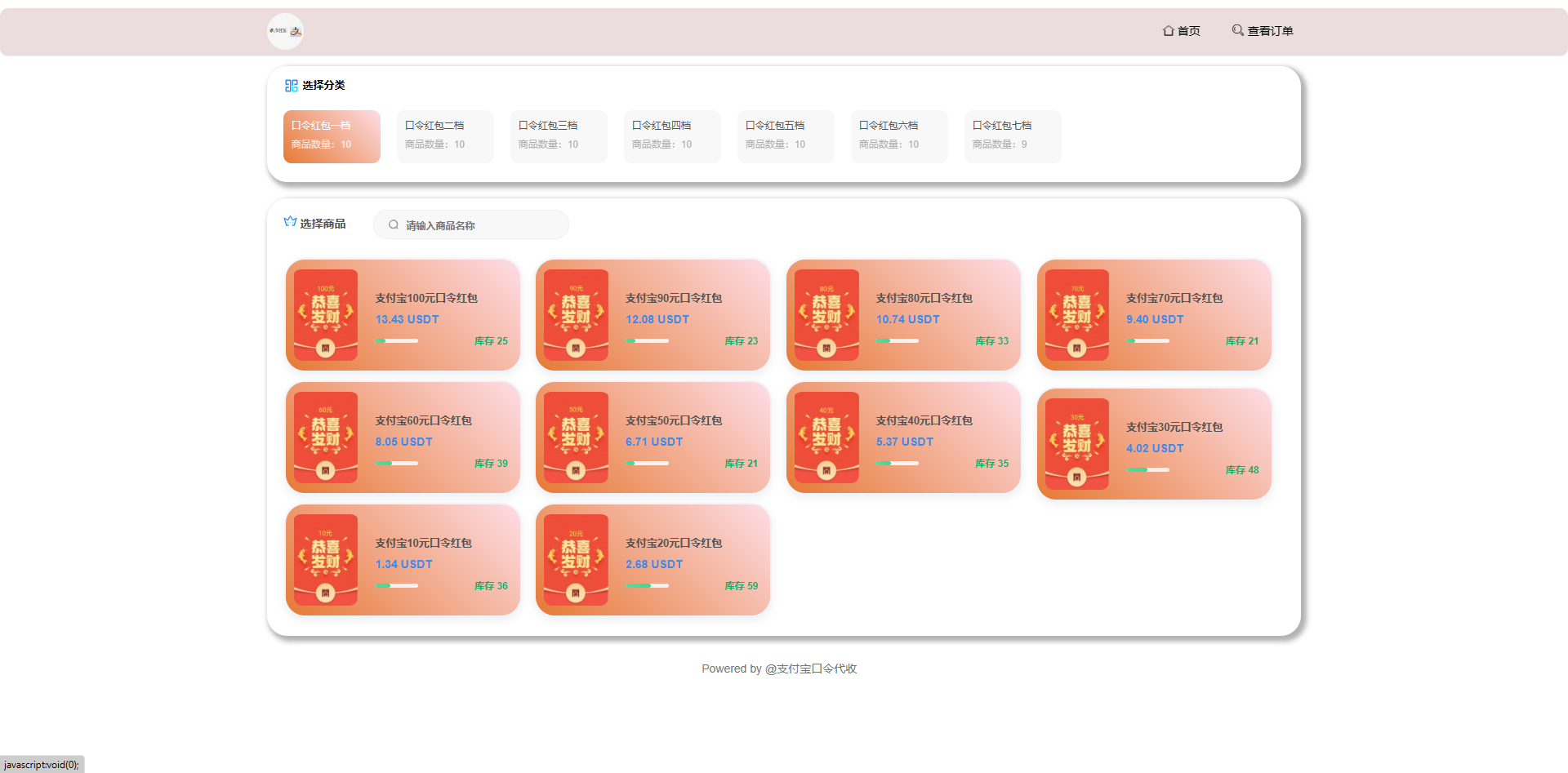The width and height of the screenshot is (1568, 773).
Task: Open the 60元 red envelope image
Action: [326, 438]
